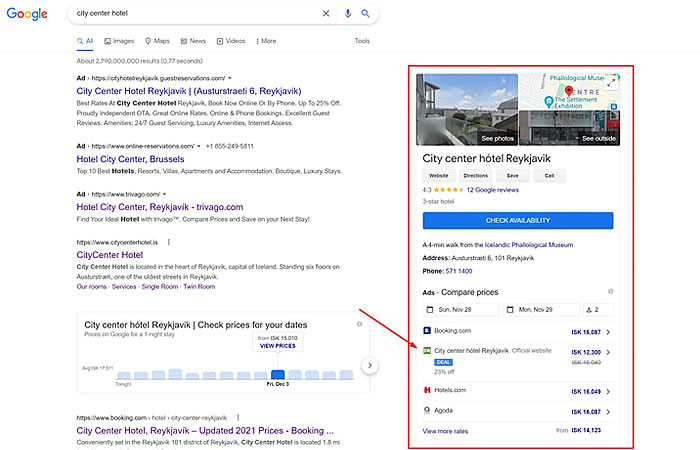The image size is (700, 450).
Task: Open City Center Hotel Reykjavik Austurstraeti ad title
Action: (189, 91)
